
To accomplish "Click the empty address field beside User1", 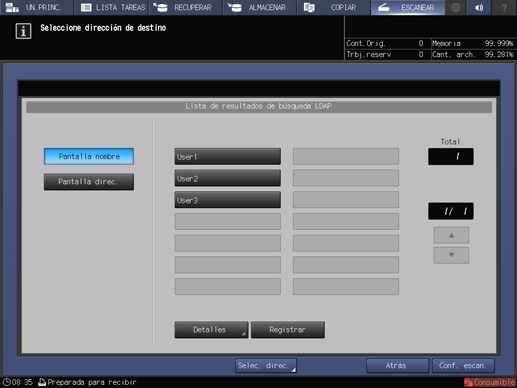I will [x=346, y=157].
